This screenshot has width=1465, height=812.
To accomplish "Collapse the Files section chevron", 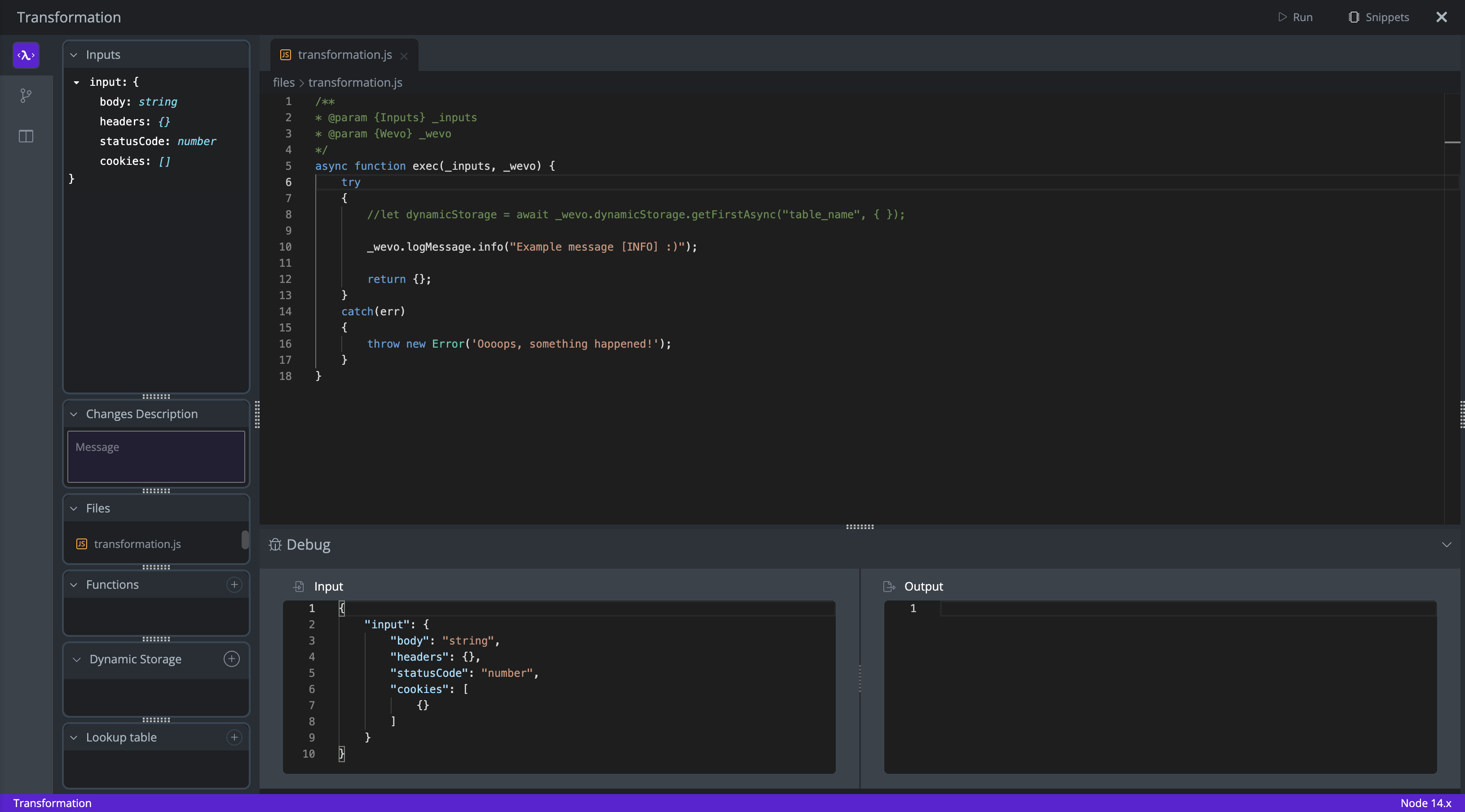I will [x=74, y=508].
